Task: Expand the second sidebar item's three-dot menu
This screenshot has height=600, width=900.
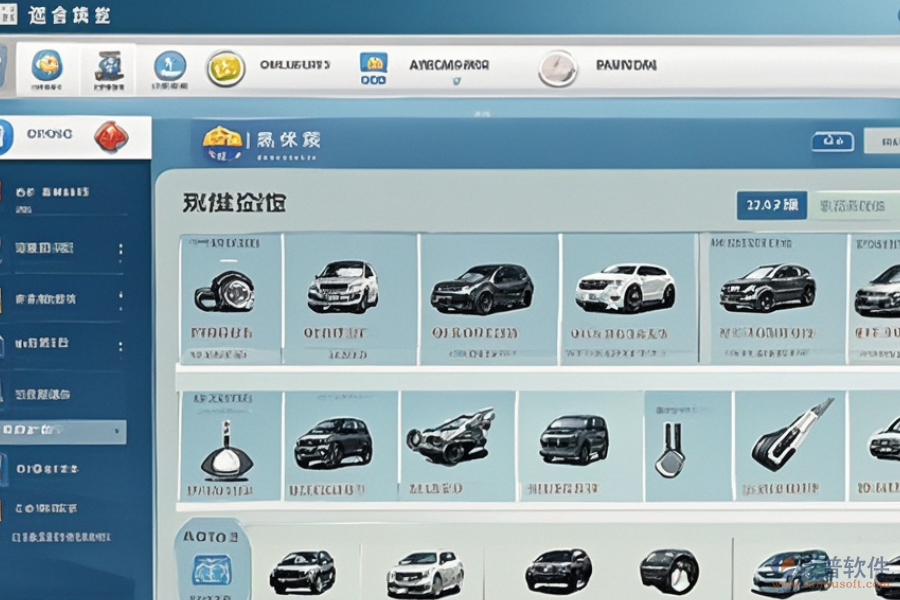Action: 121,298
